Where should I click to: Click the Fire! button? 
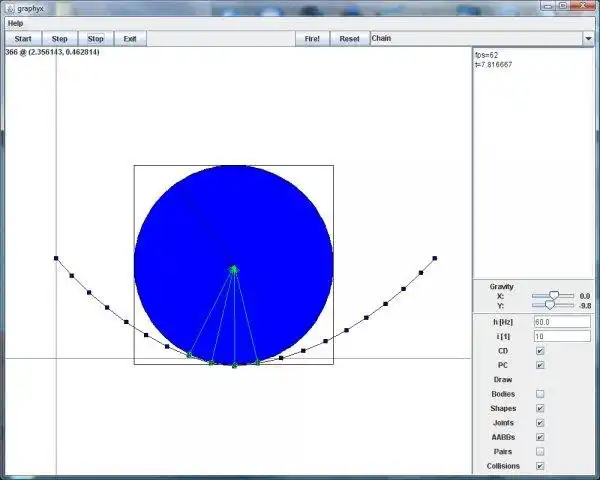tap(312, 39)
